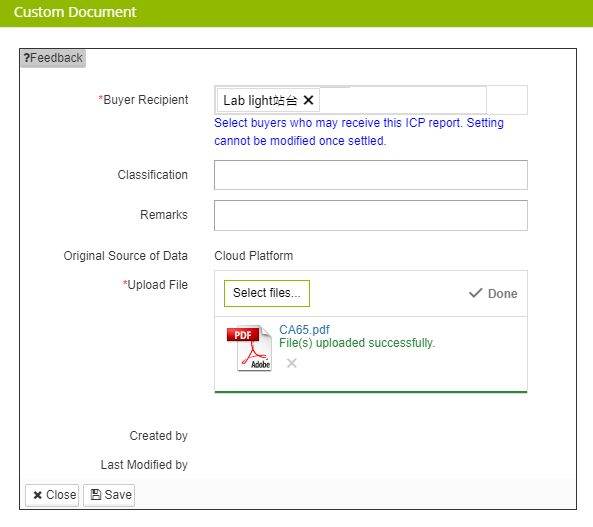The height and width of the screenshot is (527, 593).
Task: Click the Custom Document title bar
Action: coord(296,13)
